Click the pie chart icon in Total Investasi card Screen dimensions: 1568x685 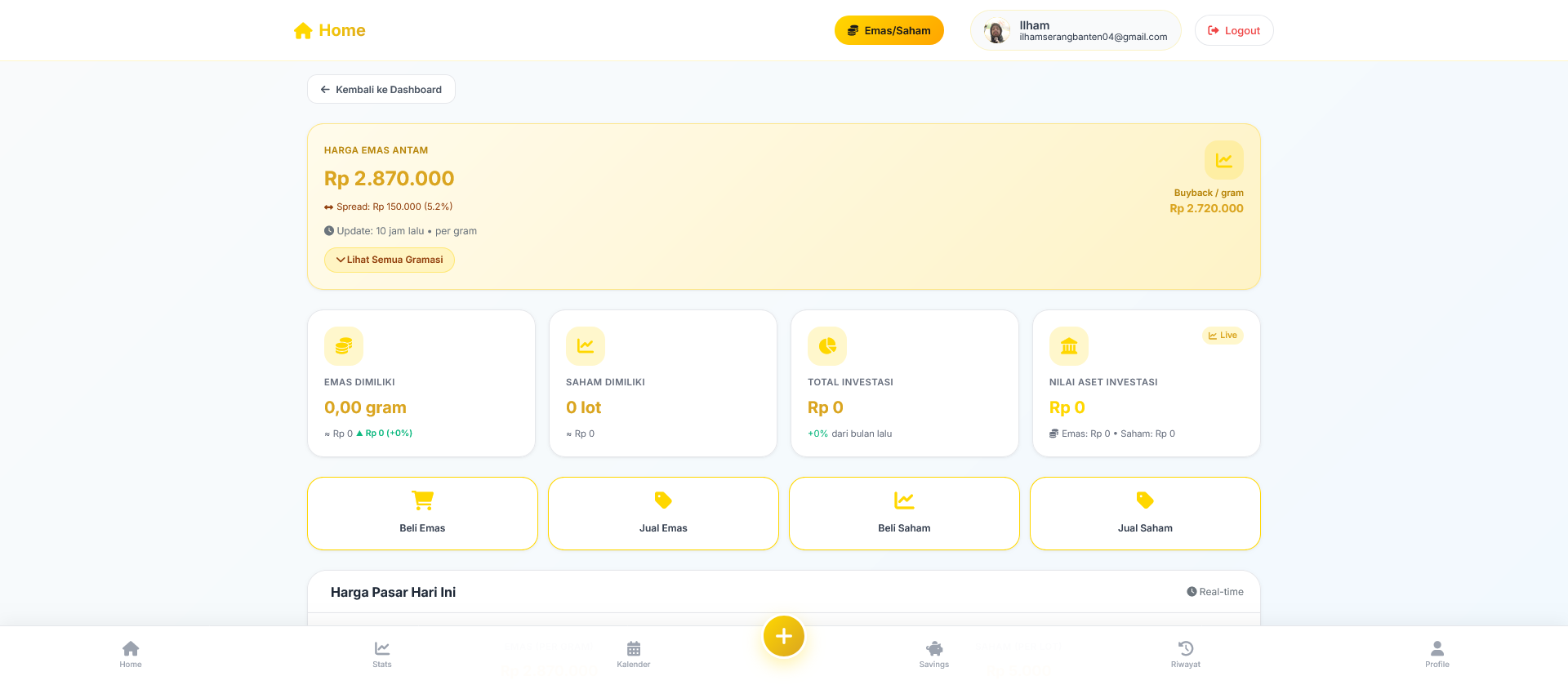827,346
